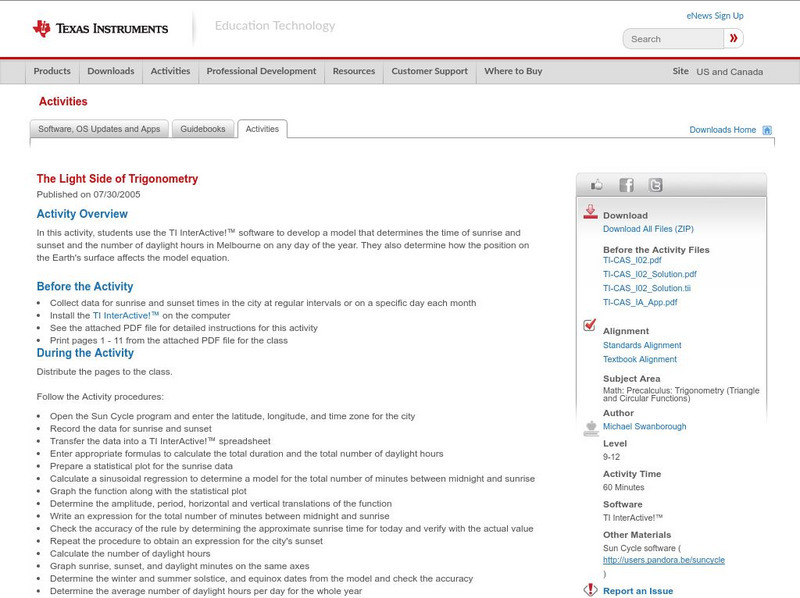Click the 60 Minutes activity time value
800x598 pixels.
pos(623,487)
